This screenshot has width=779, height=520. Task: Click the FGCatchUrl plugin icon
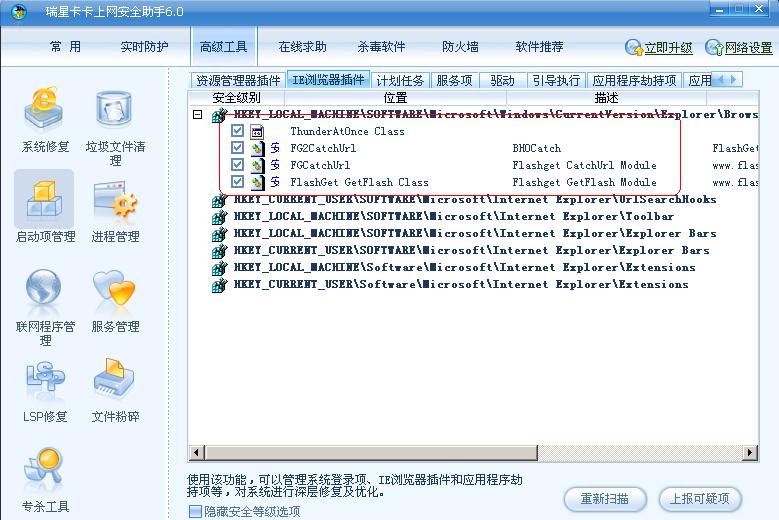(x=257, y=165)
